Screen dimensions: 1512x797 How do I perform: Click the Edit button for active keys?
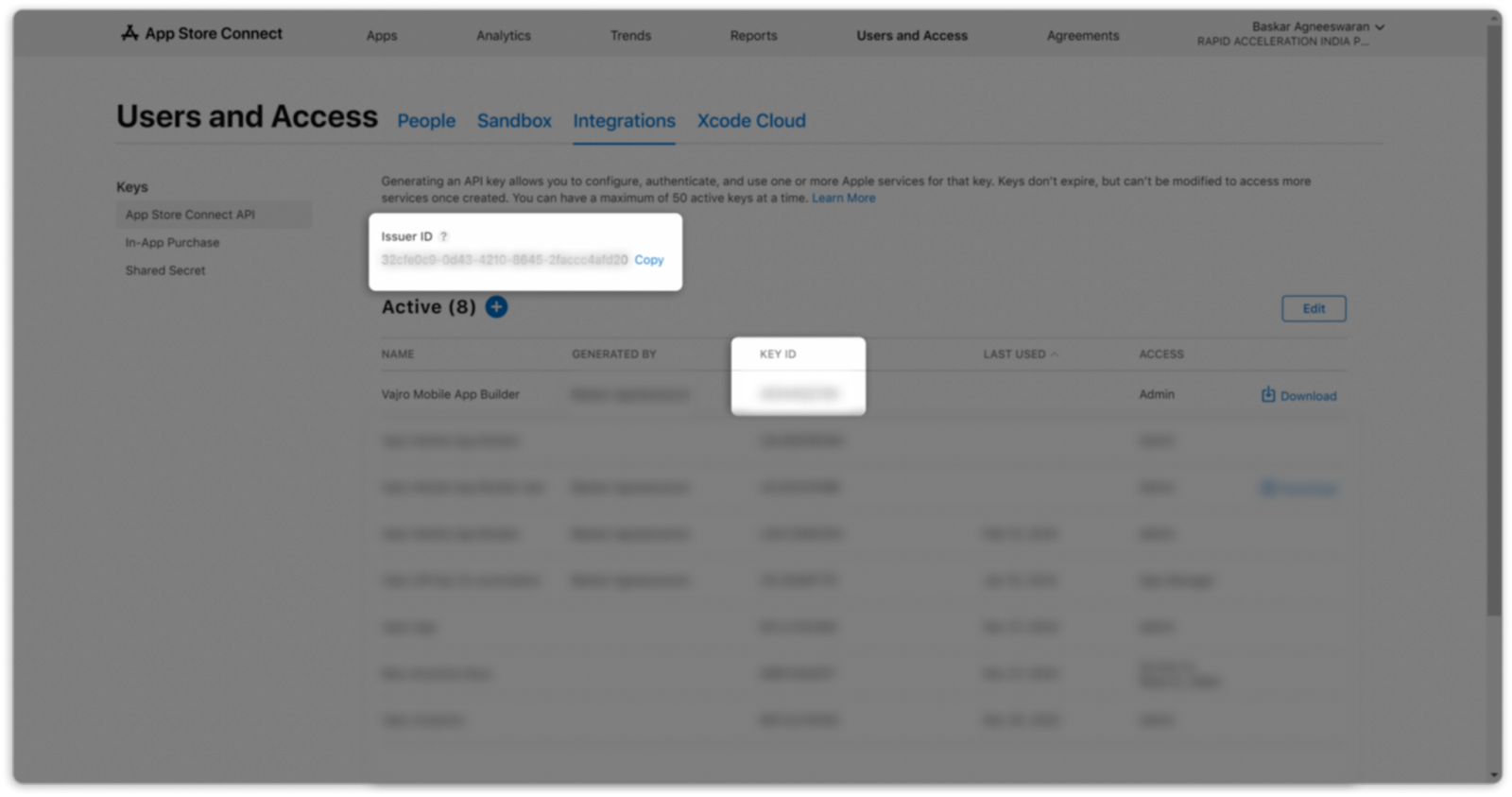pos(1314,308)
